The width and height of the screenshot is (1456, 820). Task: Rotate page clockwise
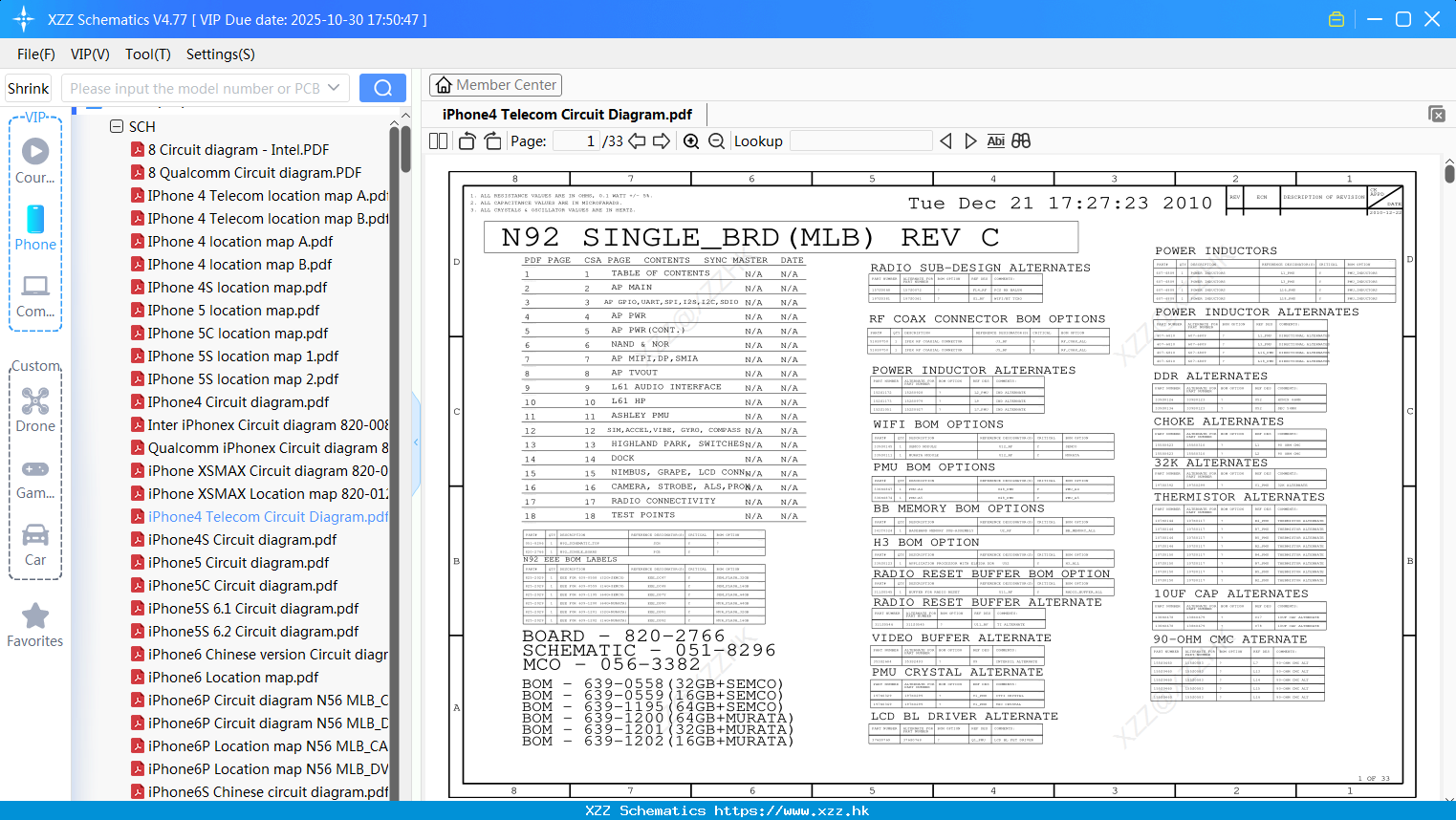pyautogui.click(x=492, y=141)
